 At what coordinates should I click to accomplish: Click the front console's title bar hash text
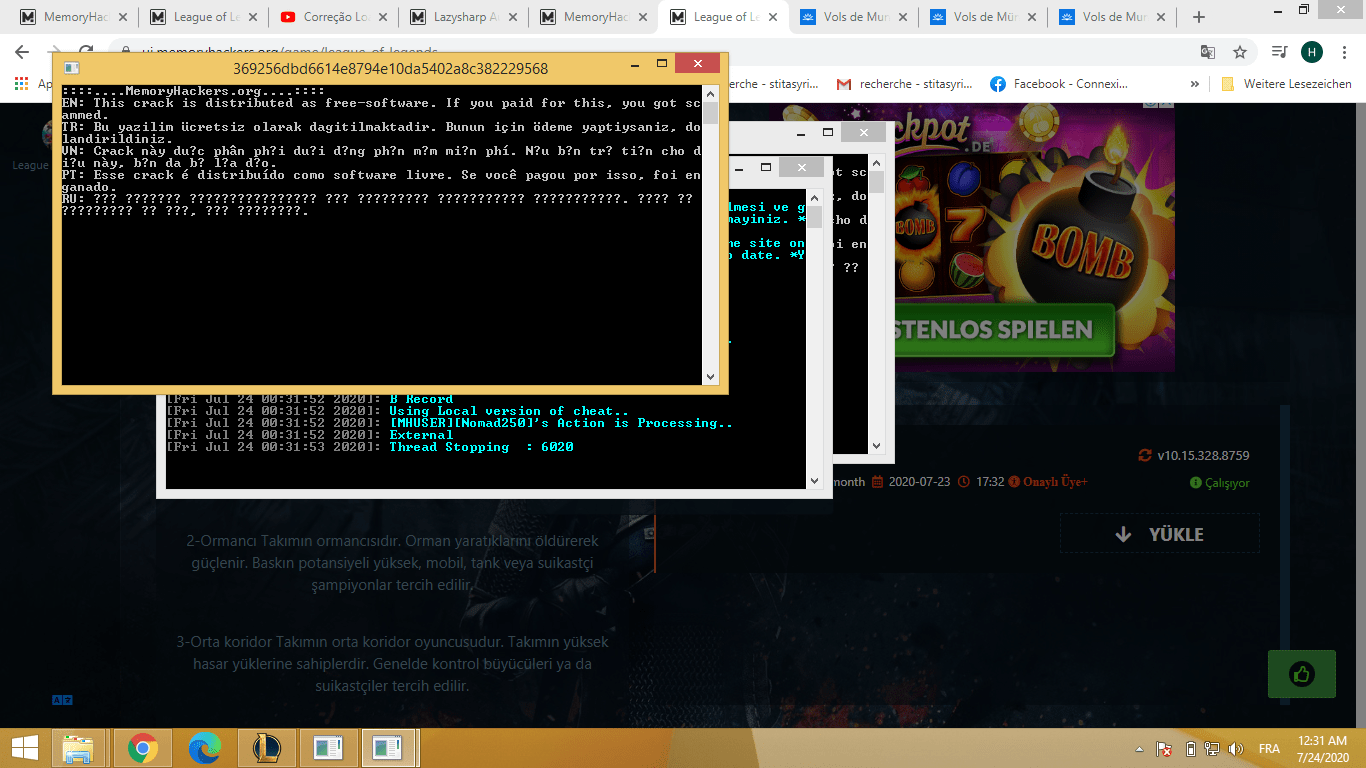390,68
